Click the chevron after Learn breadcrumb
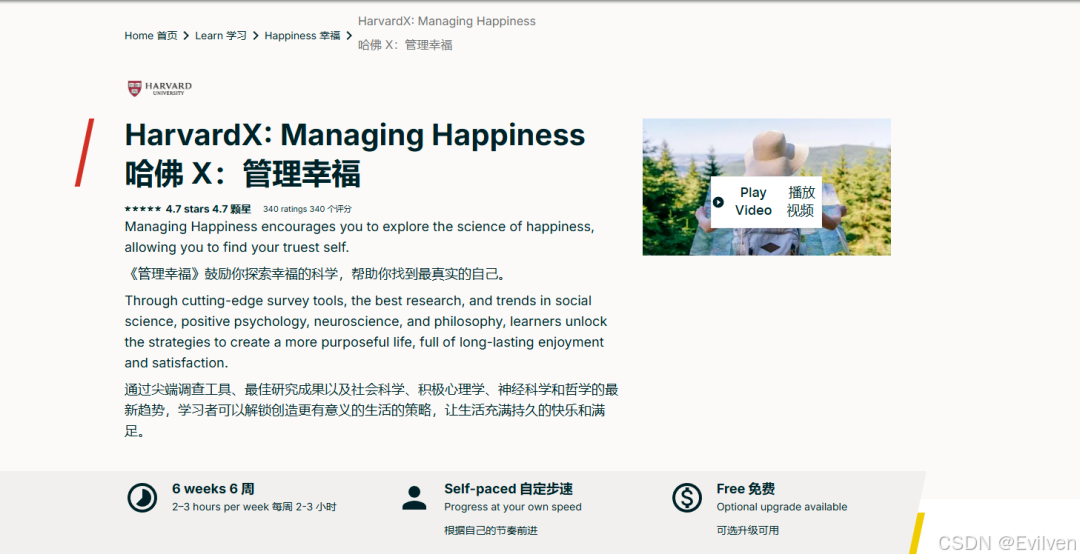Screen dimensions: 1080x560 [256, 36]
